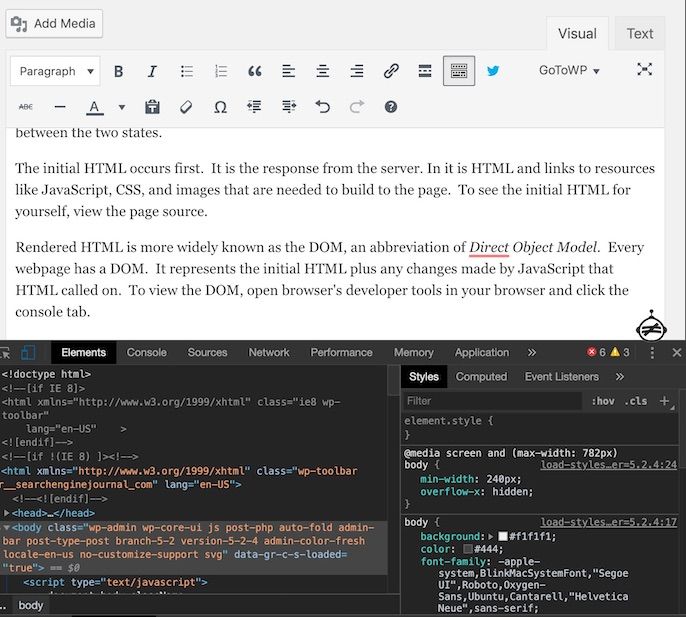Close the DevTools panel
The image size is (686, 617).
676,353
